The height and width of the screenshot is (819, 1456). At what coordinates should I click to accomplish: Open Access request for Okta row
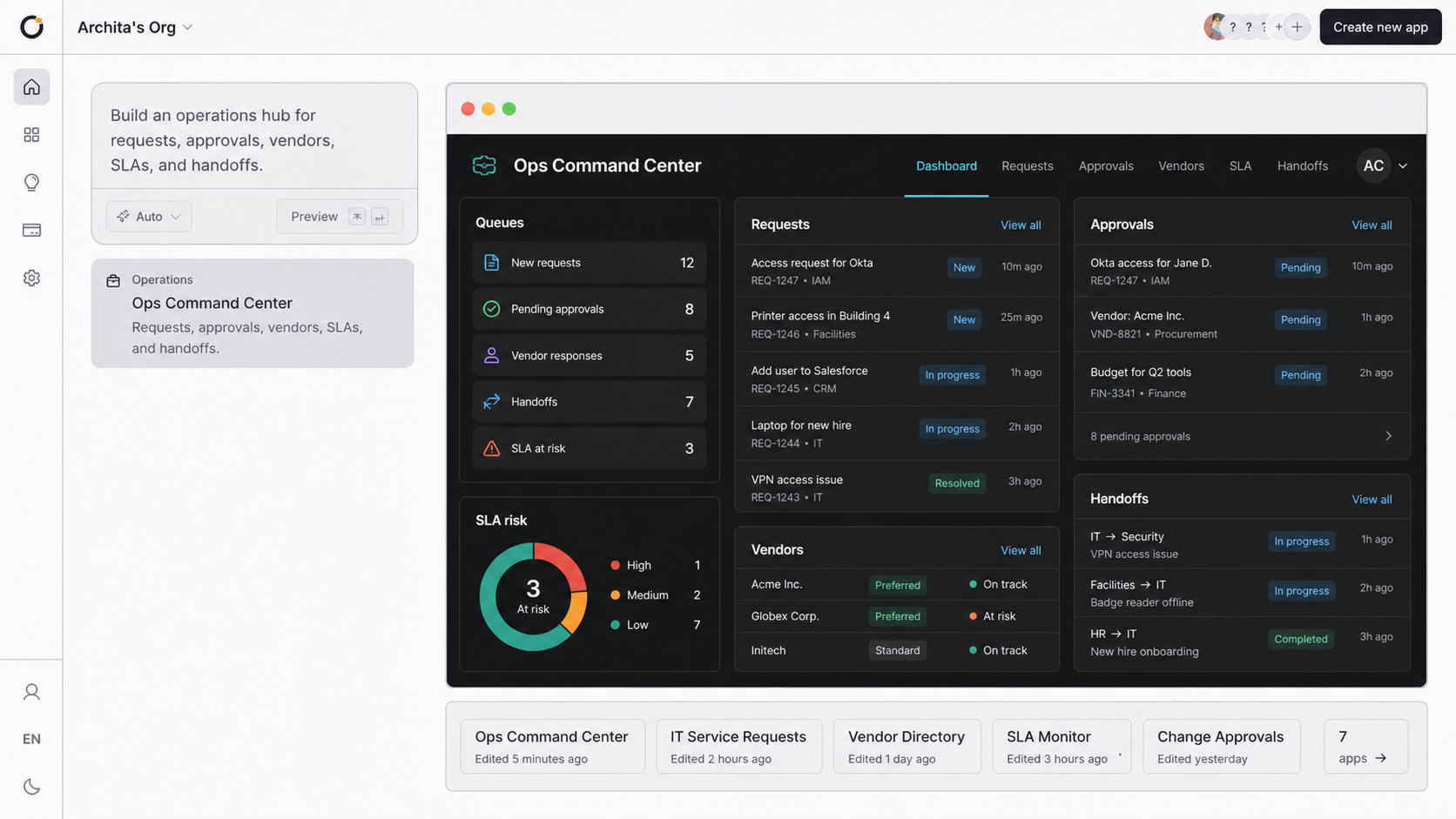(897, 271)
